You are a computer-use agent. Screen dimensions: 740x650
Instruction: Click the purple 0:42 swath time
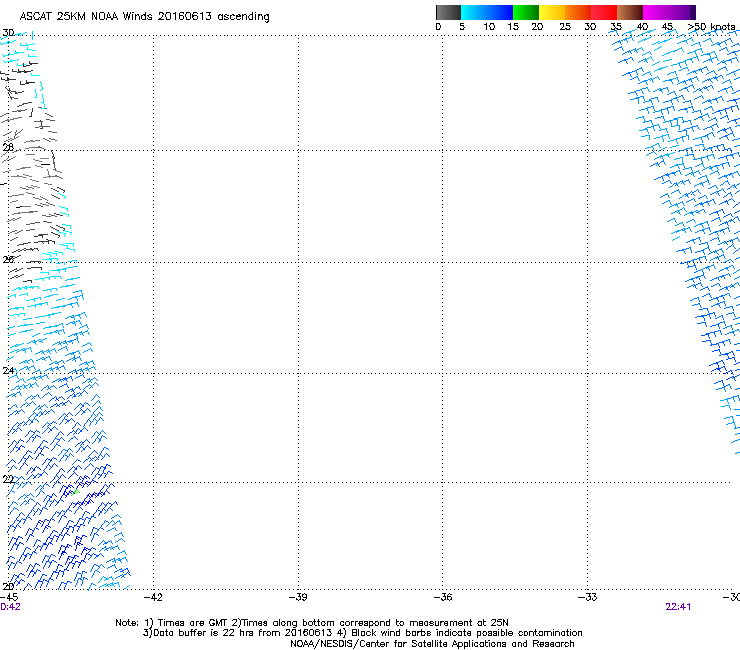coord(10,607)
